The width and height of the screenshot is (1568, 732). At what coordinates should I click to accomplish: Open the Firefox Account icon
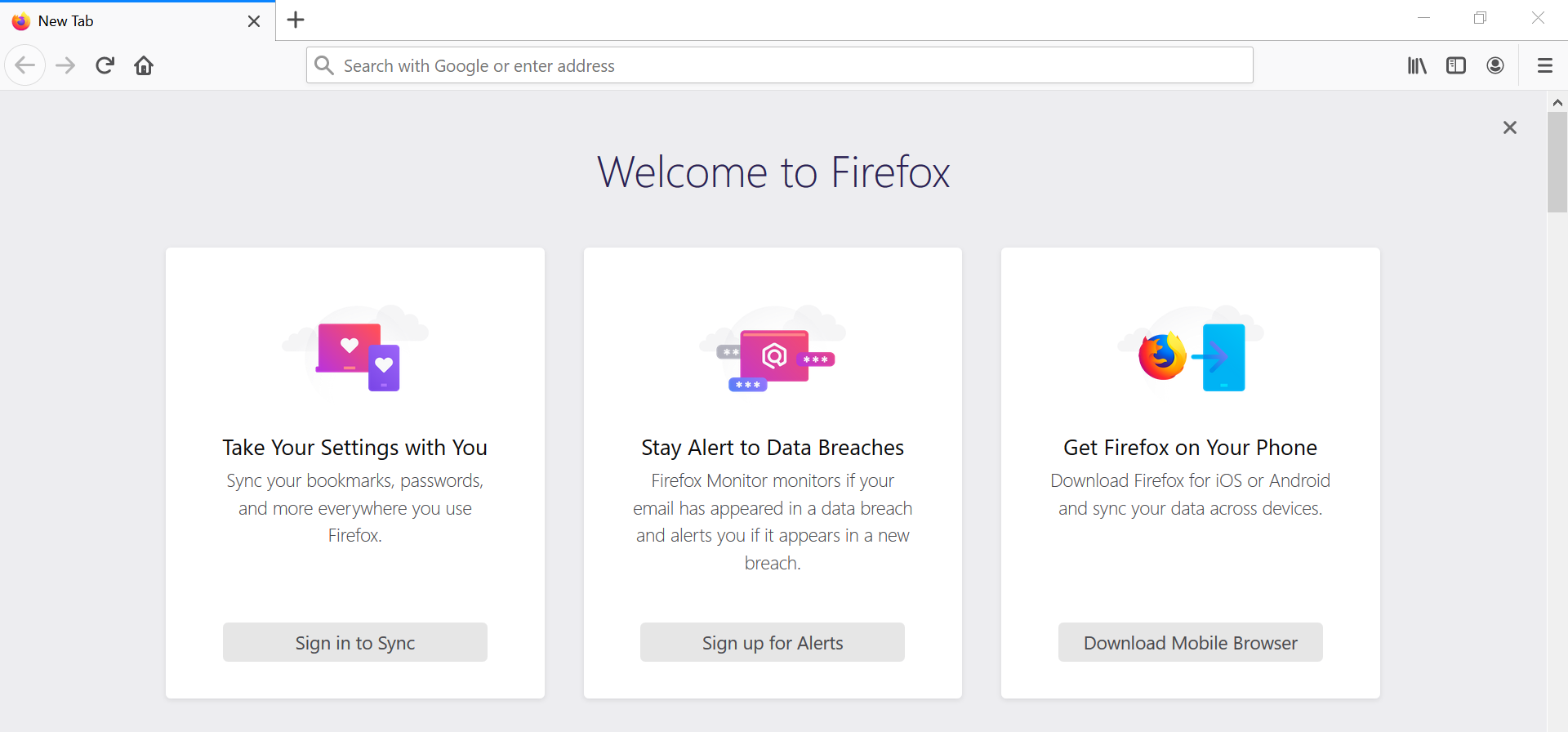click(x=1495, y=65)
